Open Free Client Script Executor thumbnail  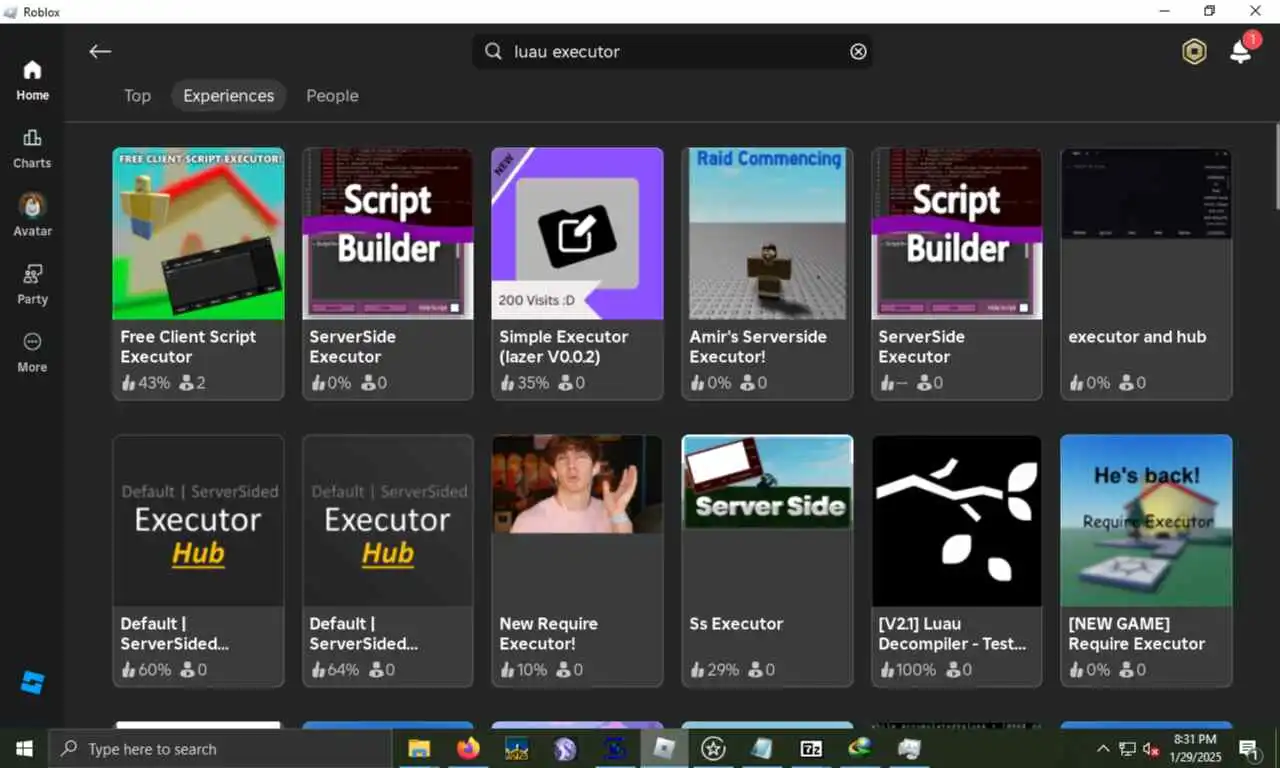198,234
